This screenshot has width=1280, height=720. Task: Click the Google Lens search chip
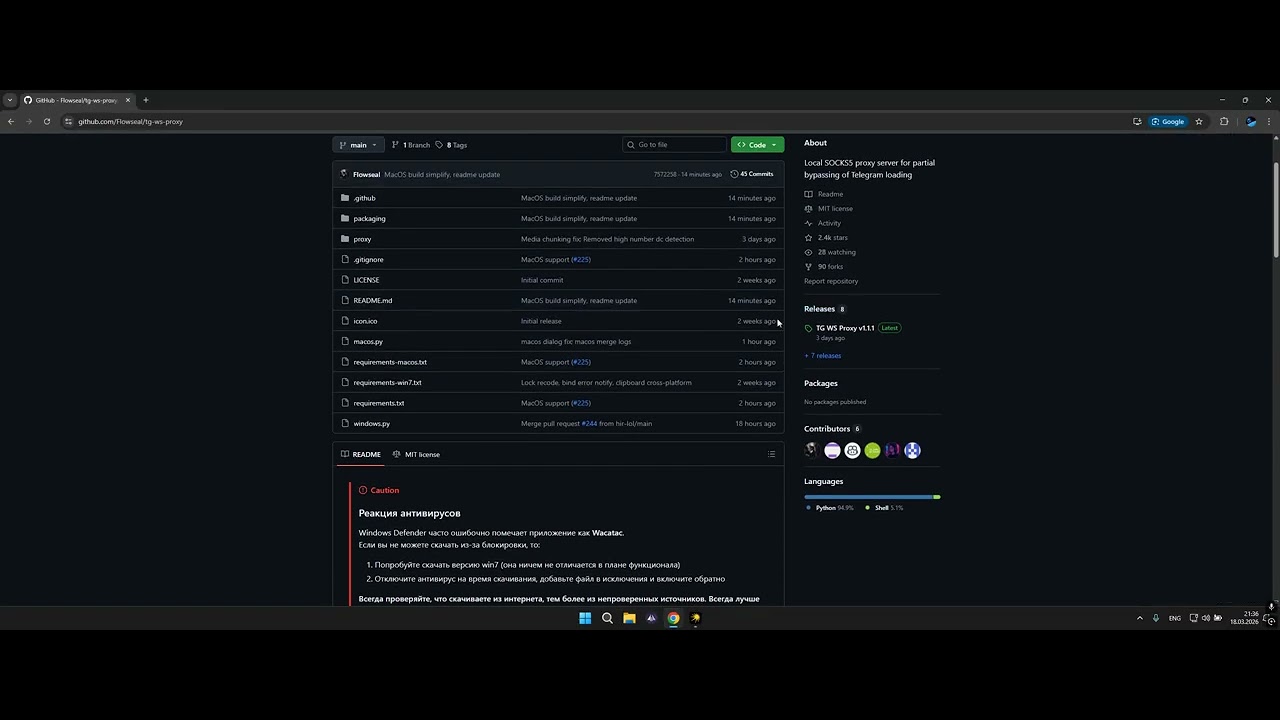[1168, 122]
